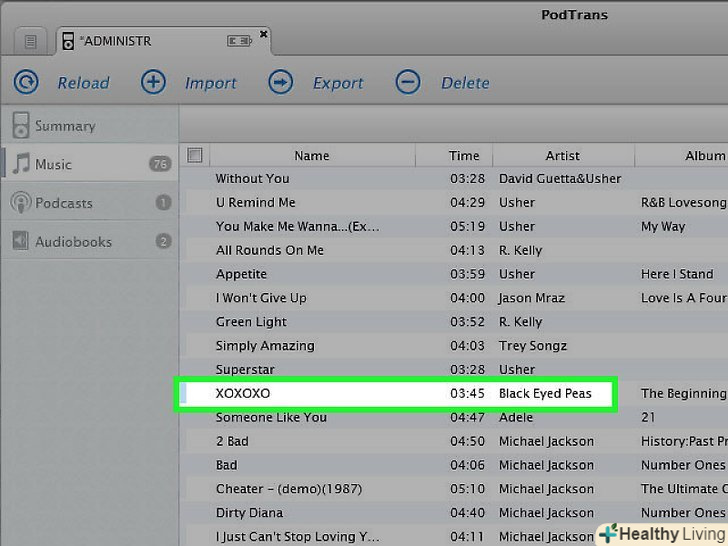The width and height of the screenshot is (728, 546).
Task: Select the song 2 Bad
Action: [454, 441]
